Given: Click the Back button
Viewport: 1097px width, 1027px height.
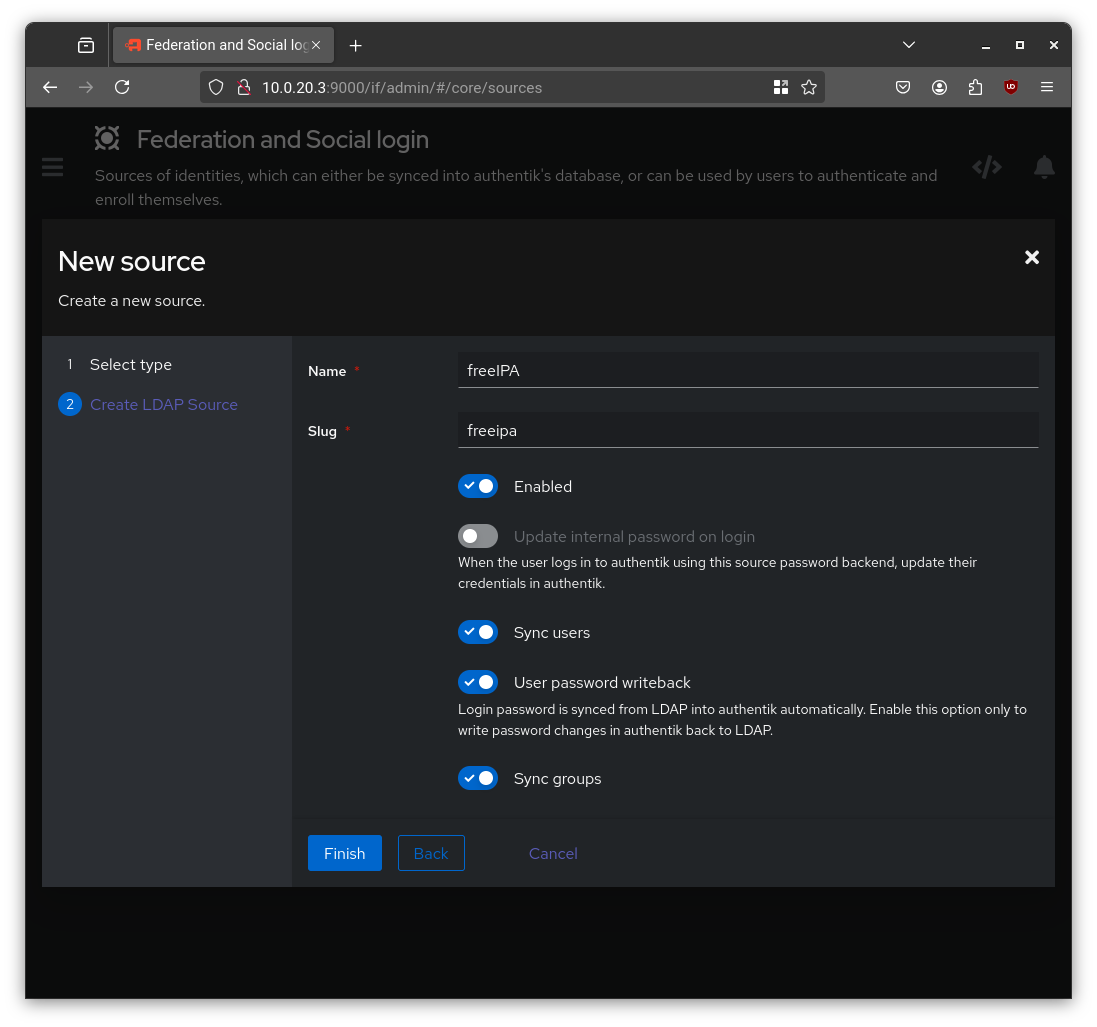Looking at the screenshot, I should coord(431,854).
